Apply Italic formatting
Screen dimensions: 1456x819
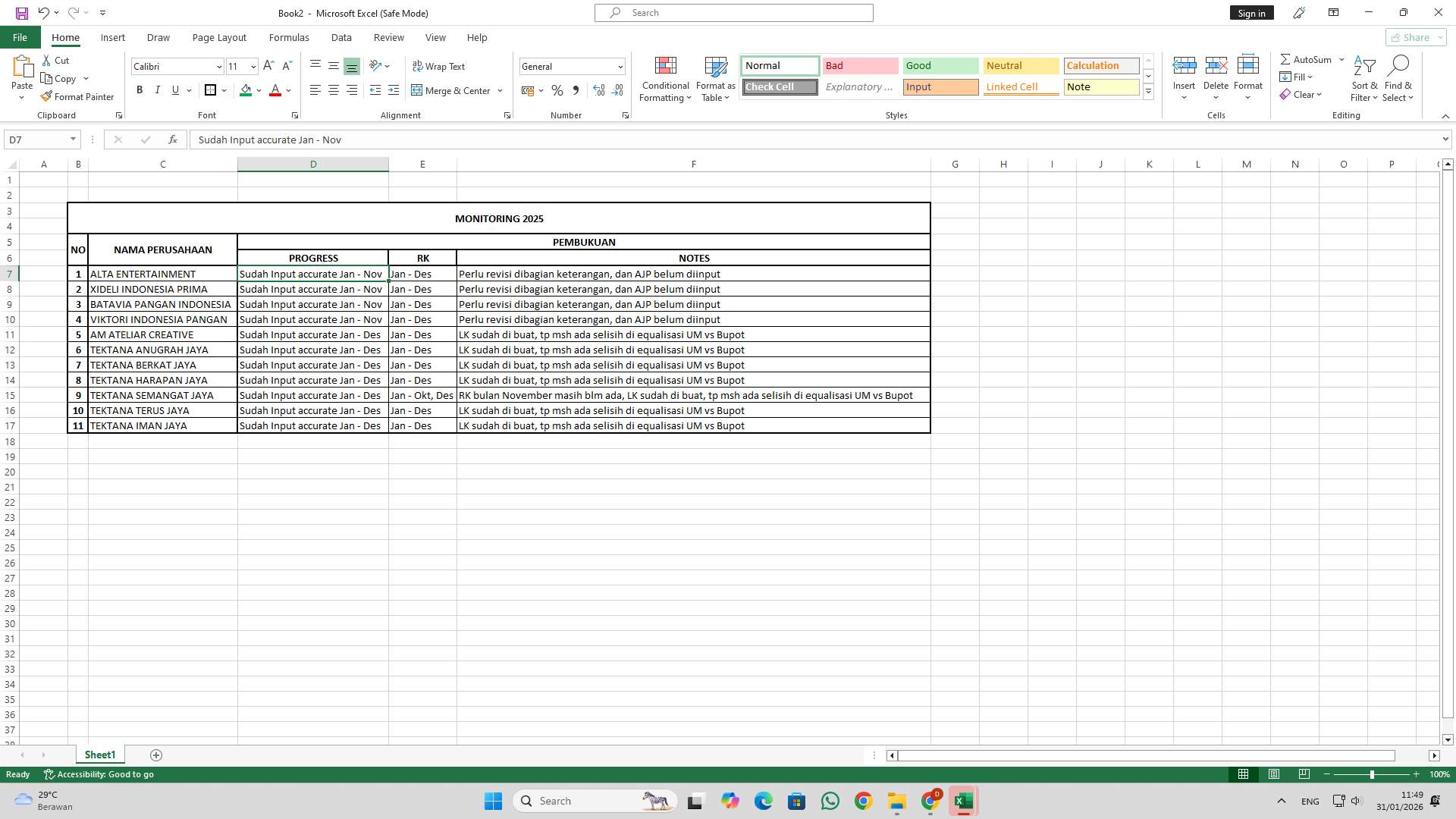click(158, 90)
